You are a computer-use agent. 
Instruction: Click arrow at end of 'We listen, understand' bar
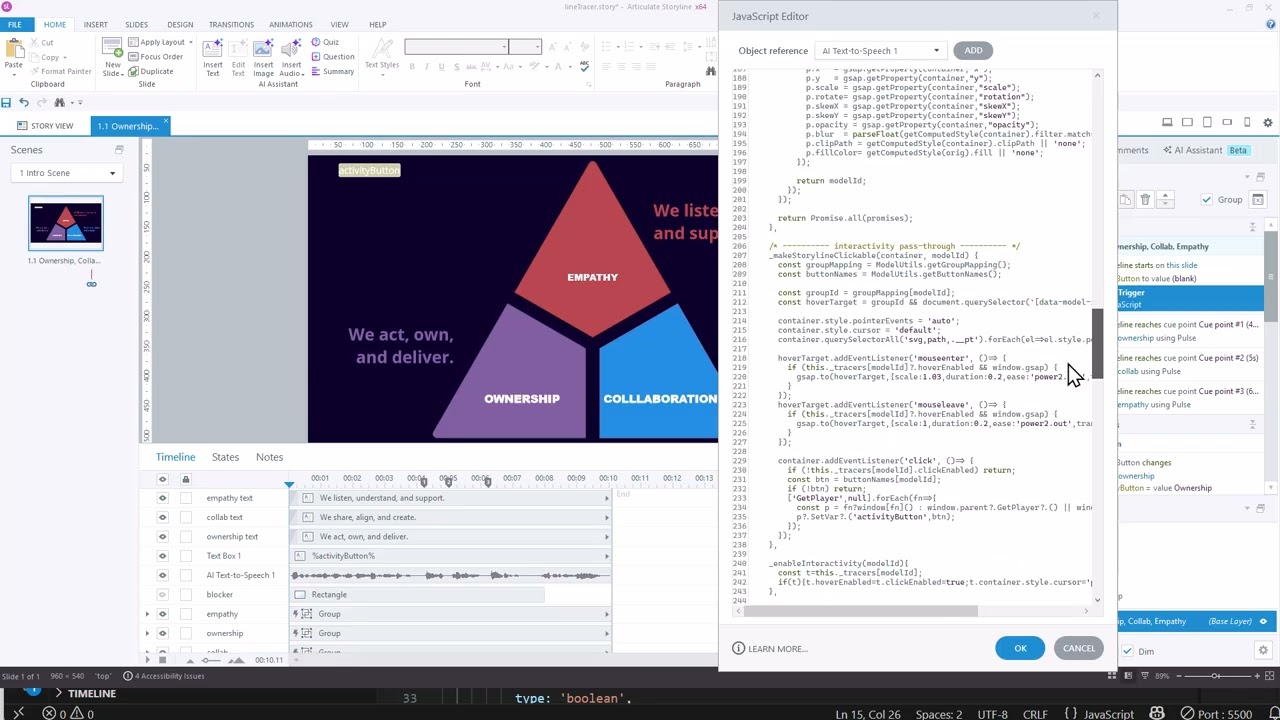click(x=606, y=498)
